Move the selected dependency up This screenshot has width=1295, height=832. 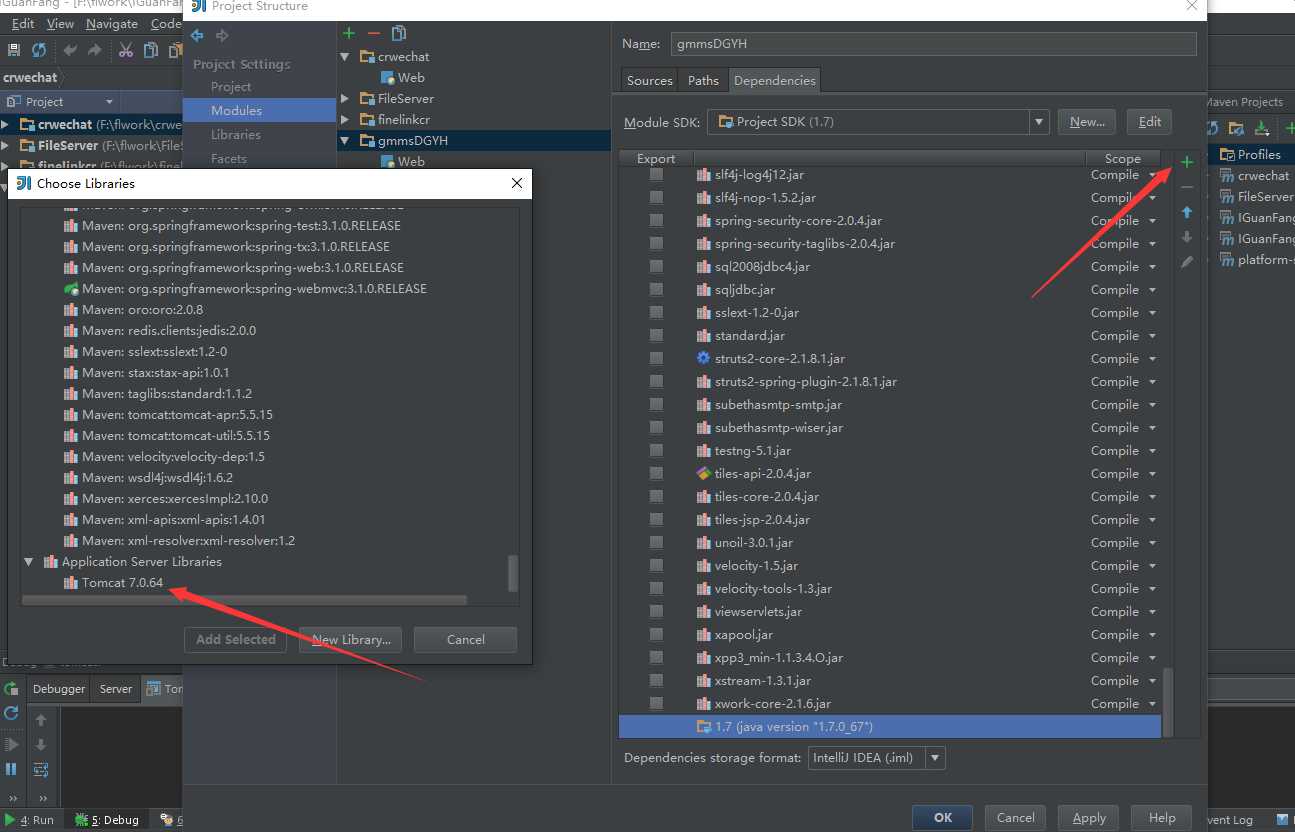(x=1187, y=213)
